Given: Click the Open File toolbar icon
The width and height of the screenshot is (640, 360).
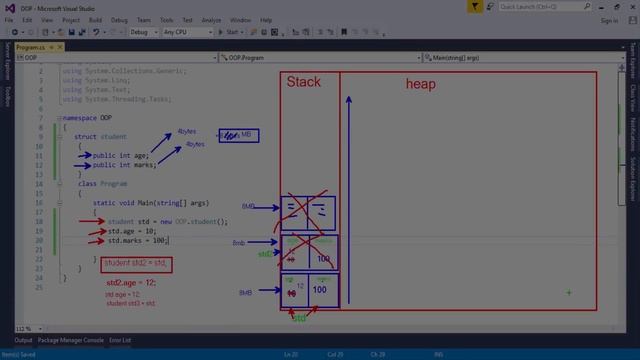Looking at the screenshot, I should point(61,32).
